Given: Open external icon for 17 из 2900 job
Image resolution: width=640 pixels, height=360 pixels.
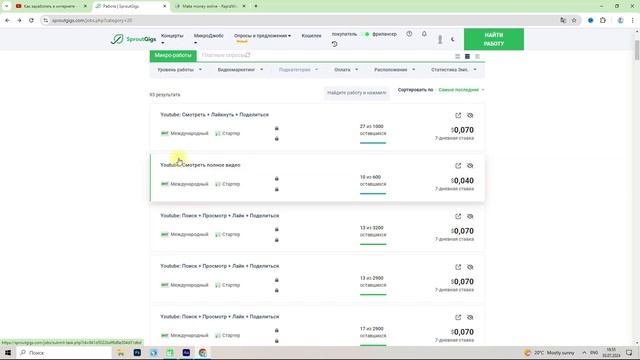Looking at the screenshot, I should 458,317.
